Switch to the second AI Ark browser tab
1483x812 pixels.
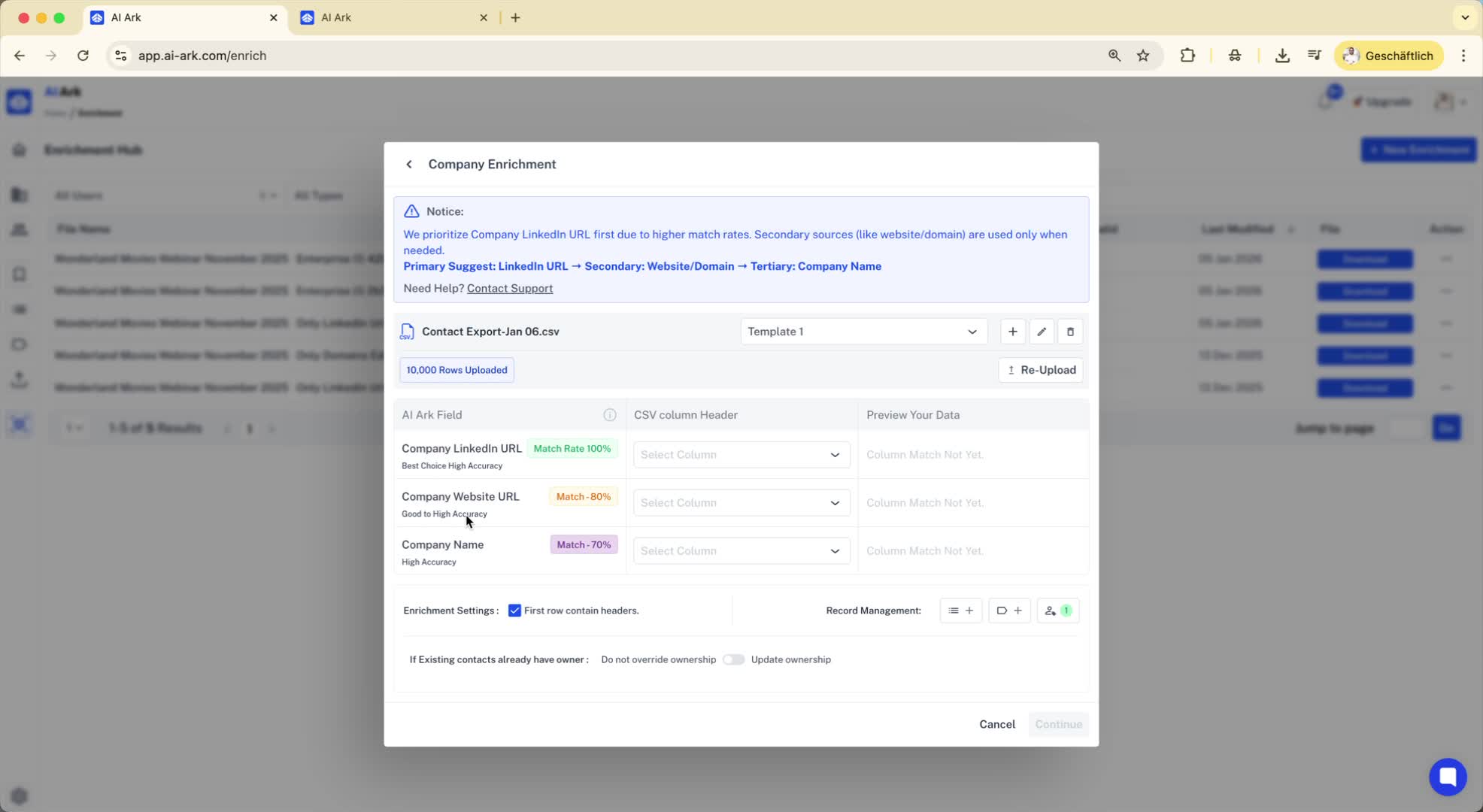pyautogui.click(x=391, y=17)
